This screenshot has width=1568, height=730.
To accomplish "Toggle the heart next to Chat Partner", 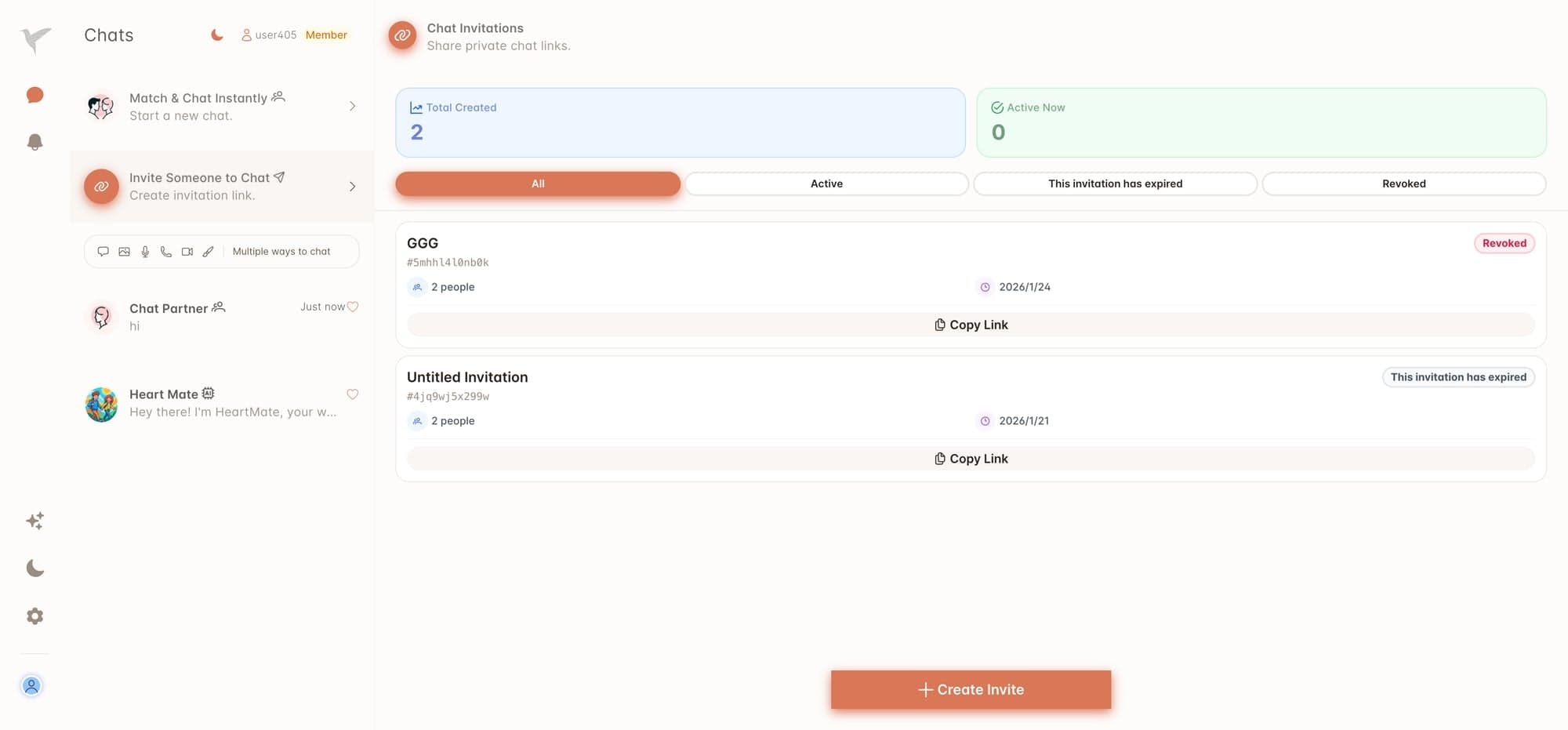I will 353,307.
